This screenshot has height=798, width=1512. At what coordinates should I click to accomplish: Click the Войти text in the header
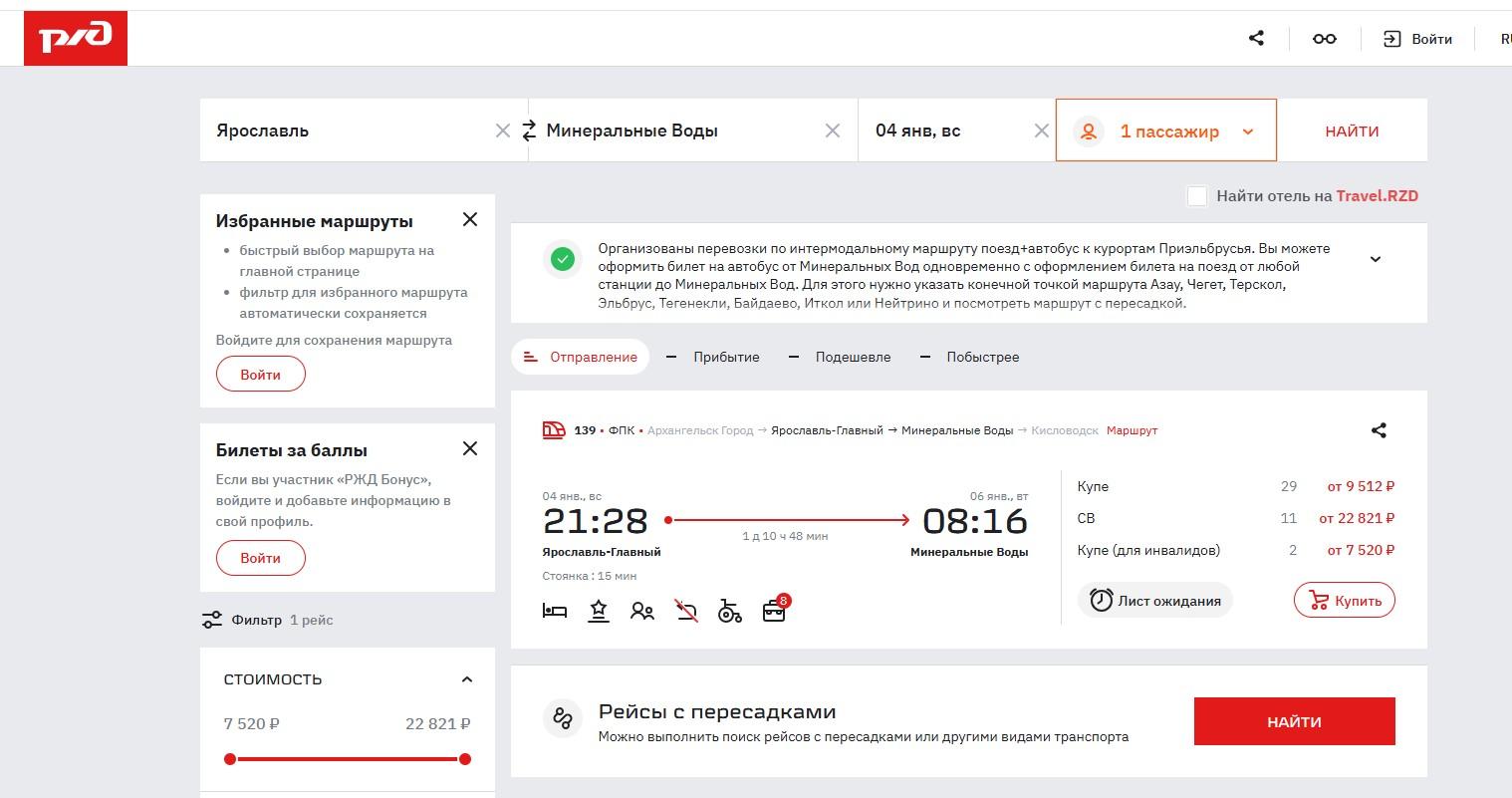tap(1432, 39)
